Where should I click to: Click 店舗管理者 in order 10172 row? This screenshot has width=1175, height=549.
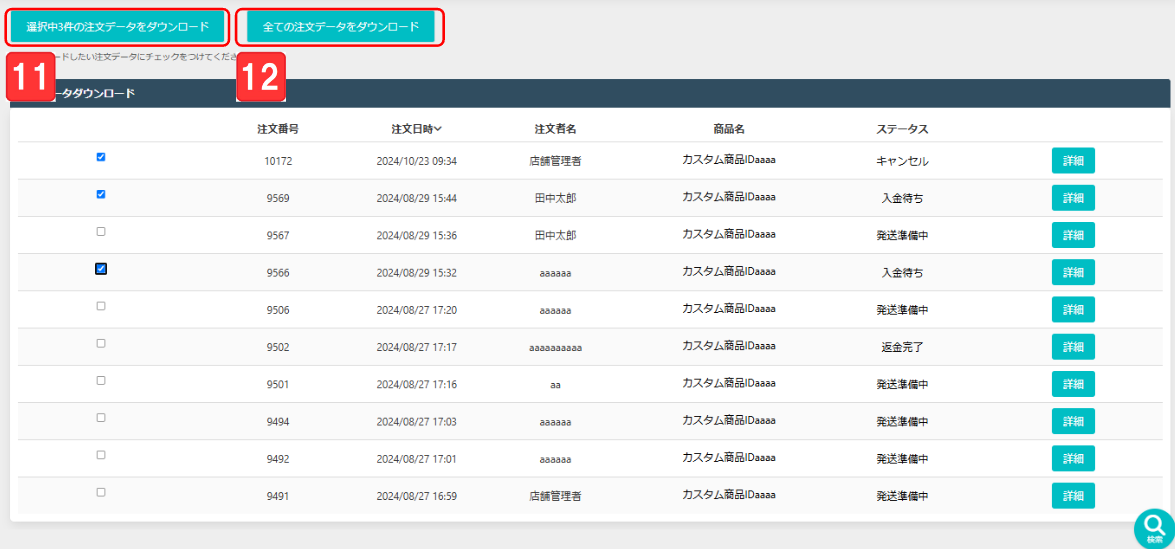(555, 161)
